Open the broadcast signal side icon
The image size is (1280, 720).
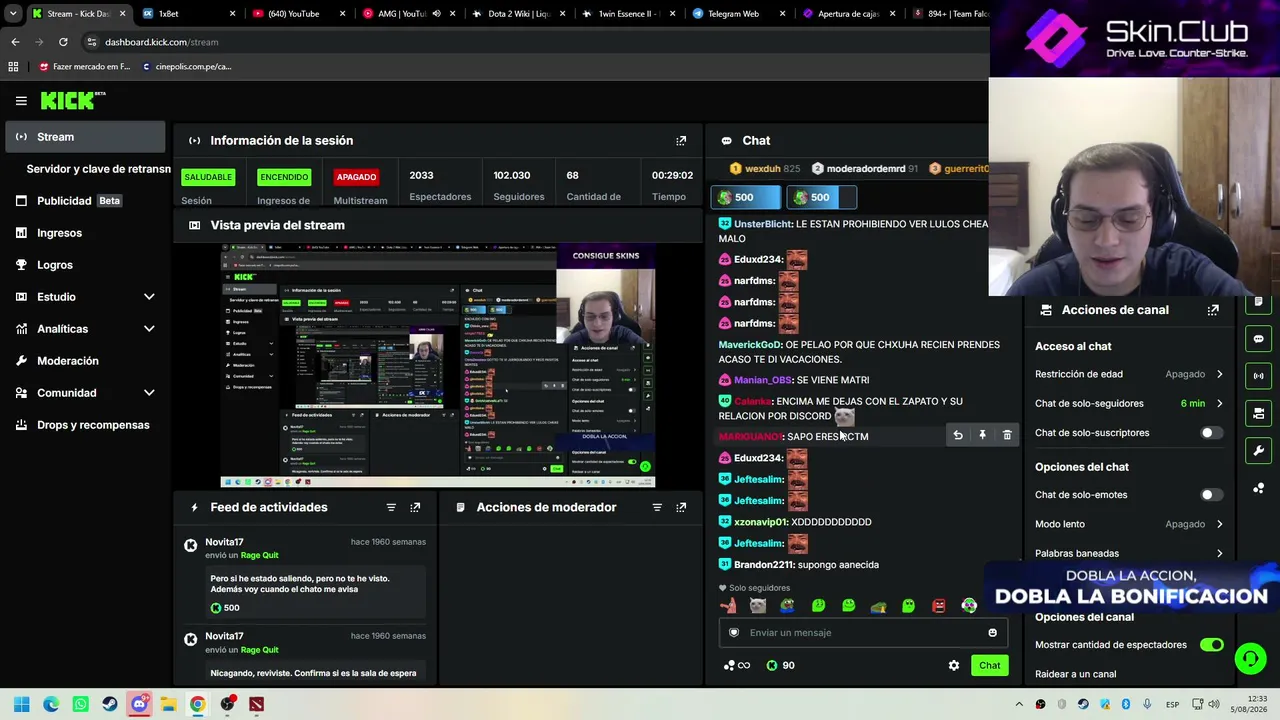point(1259,376)
